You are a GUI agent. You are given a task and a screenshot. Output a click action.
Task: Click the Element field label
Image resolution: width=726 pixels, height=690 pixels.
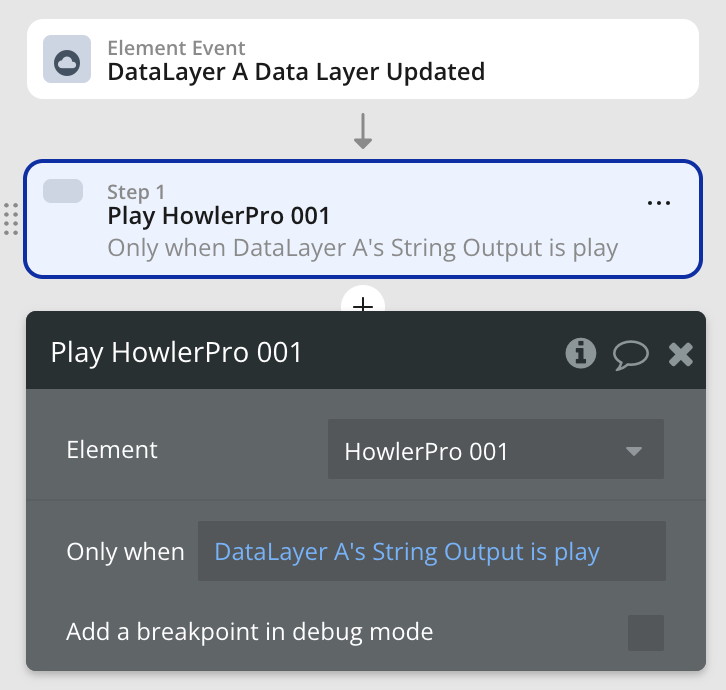coord(112,450)
